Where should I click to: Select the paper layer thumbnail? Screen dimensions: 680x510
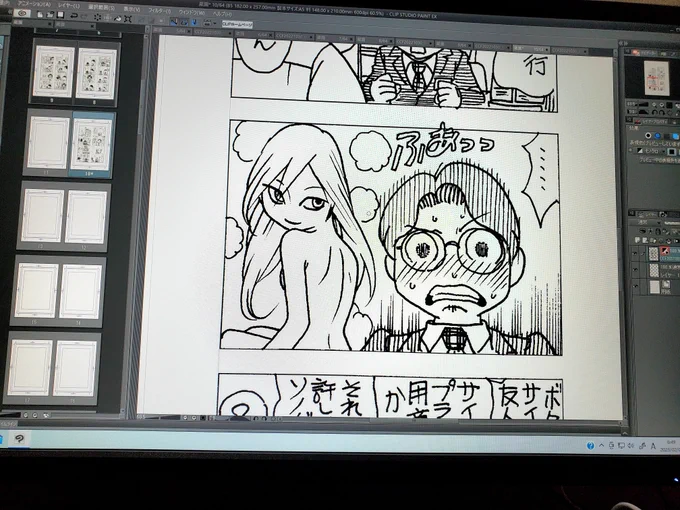point(654,287)
